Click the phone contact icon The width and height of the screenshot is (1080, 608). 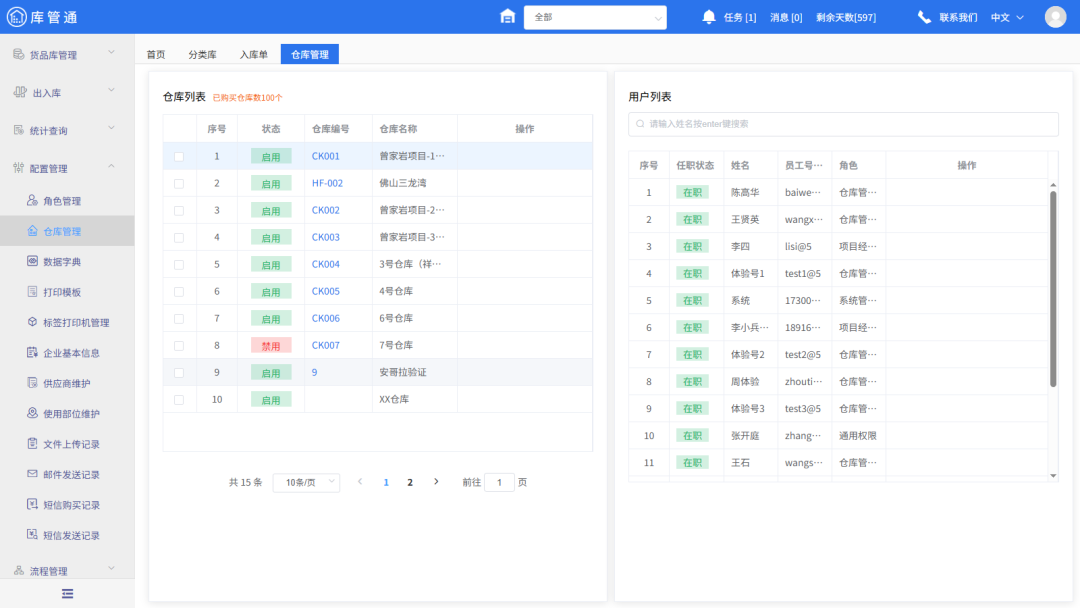924,17
